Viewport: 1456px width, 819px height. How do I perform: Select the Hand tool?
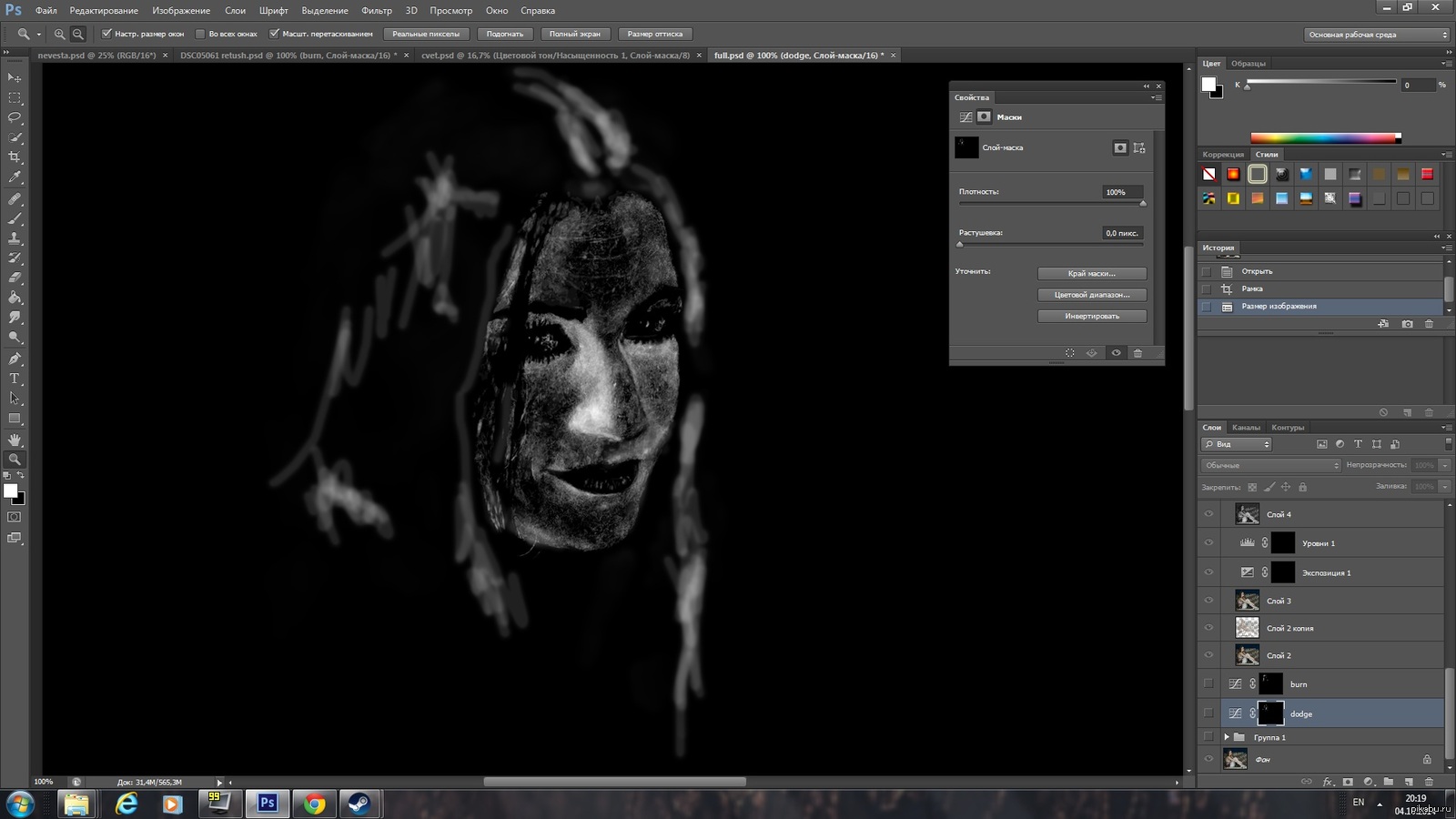(15, 440)
